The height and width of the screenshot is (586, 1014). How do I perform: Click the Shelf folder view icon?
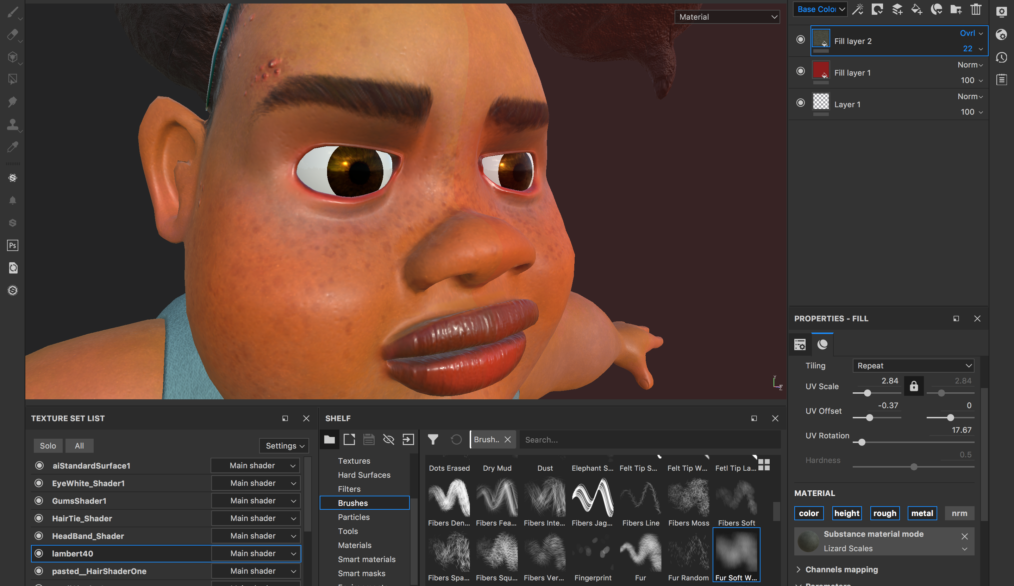(x=329, y=440)
